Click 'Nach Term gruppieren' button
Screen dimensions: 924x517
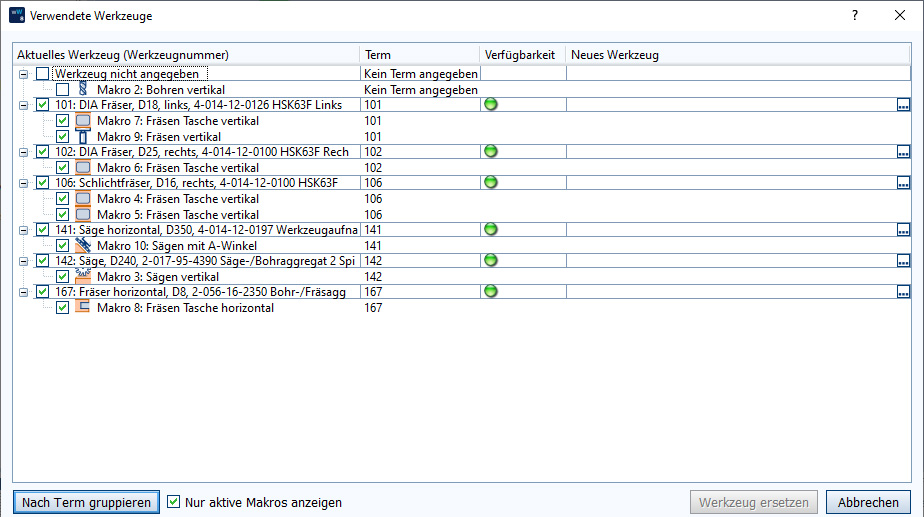[86, 502]
